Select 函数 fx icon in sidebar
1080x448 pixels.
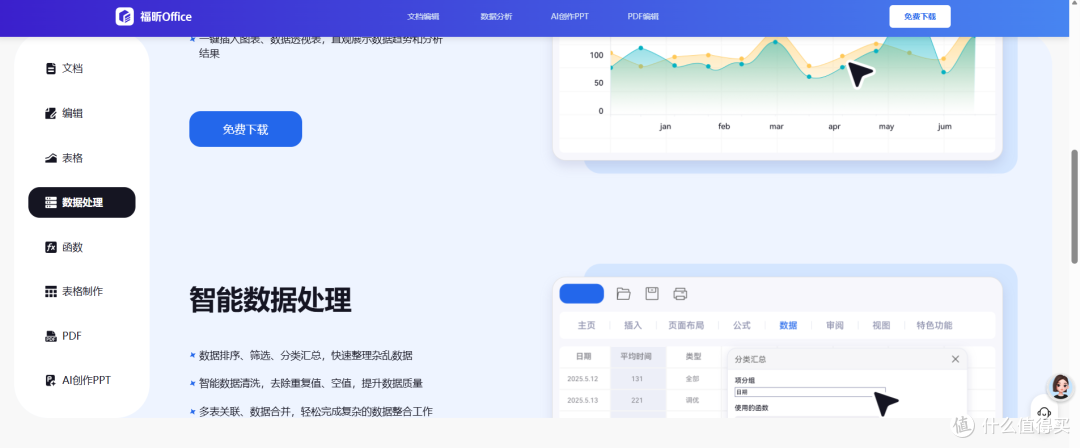point(50,247)
